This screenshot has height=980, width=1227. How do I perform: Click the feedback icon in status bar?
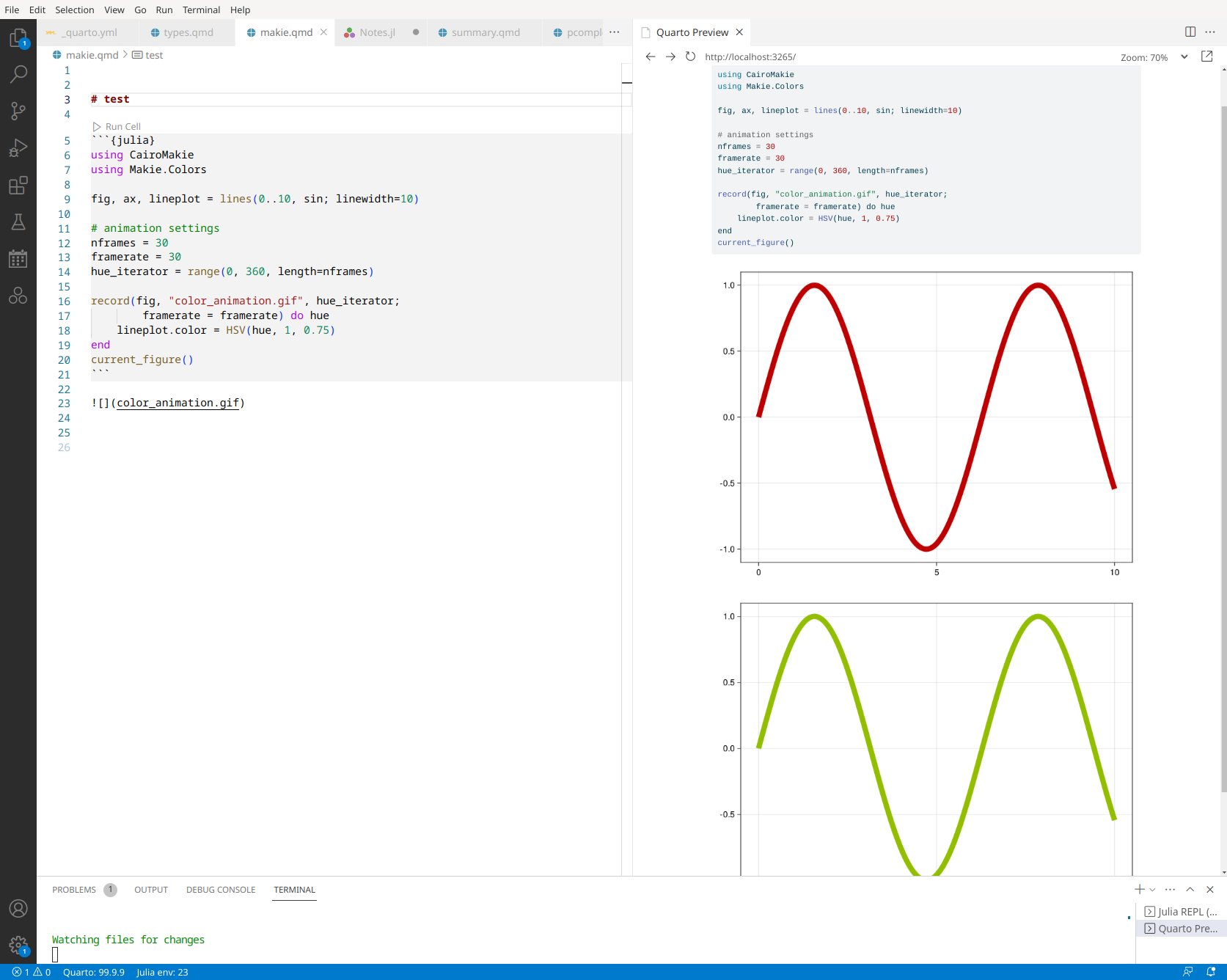(x=1188, y=972)
